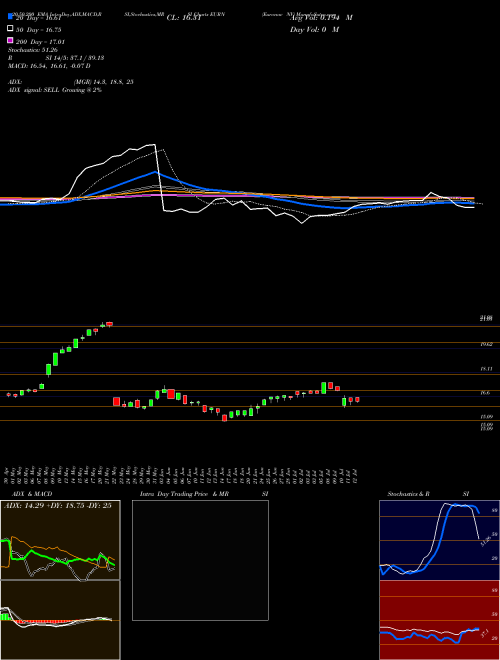Image resolution: width=500 pixels, height=660 pixels.
Task: Click the 16.6 price axis label
Action: coord(485,393)
